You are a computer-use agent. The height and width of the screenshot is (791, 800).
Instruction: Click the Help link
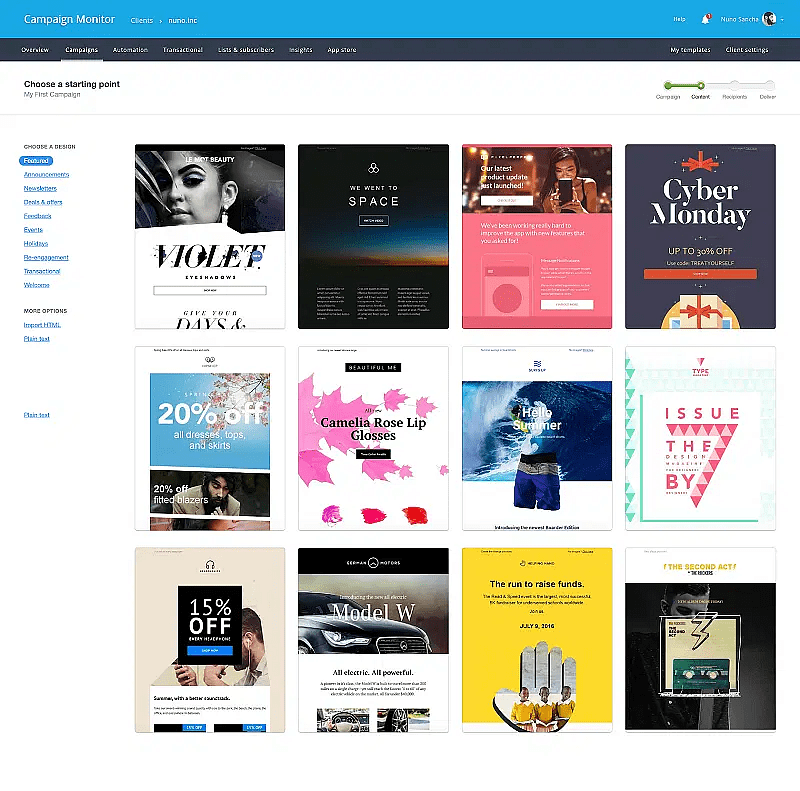pyautogui.click(x=679, y=19)
